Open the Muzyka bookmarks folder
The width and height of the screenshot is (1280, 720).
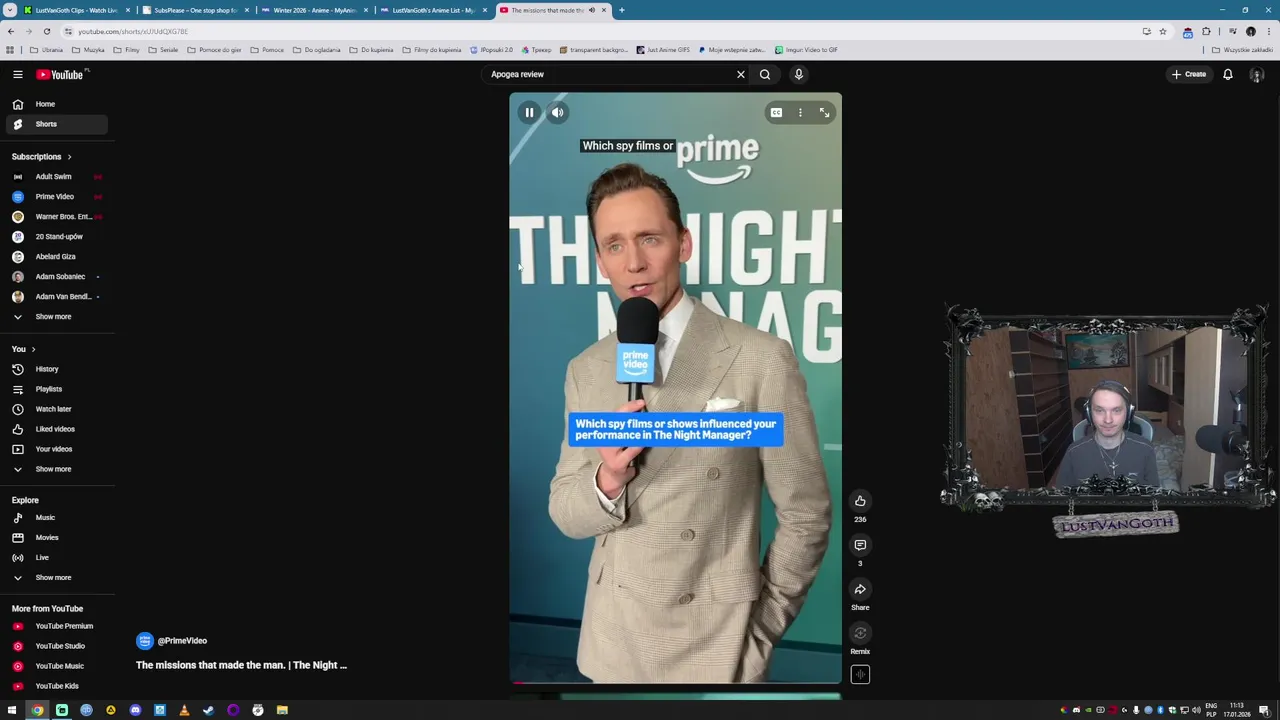pos(89,50)
